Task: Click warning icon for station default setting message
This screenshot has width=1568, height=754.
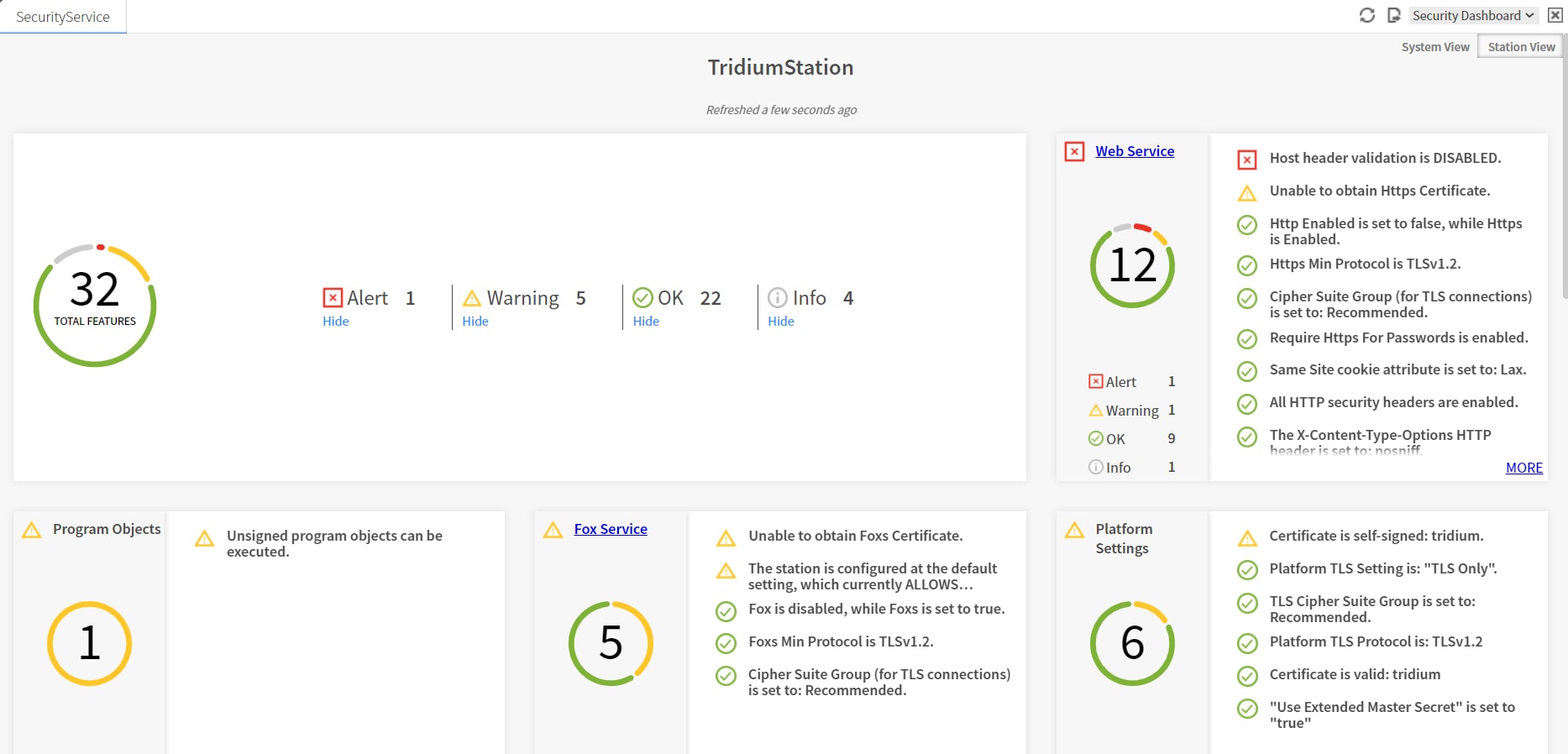Action: (726, 571)
